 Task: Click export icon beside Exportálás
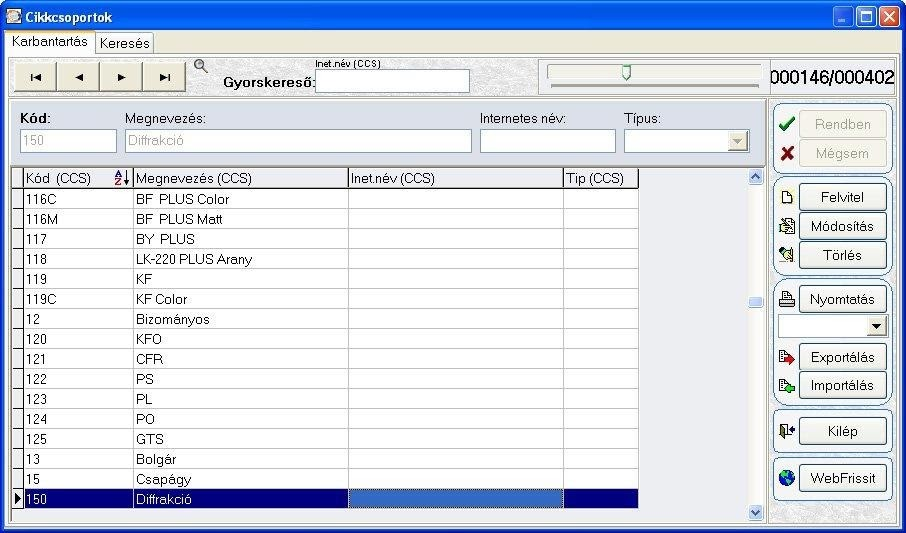click(786, 357)
